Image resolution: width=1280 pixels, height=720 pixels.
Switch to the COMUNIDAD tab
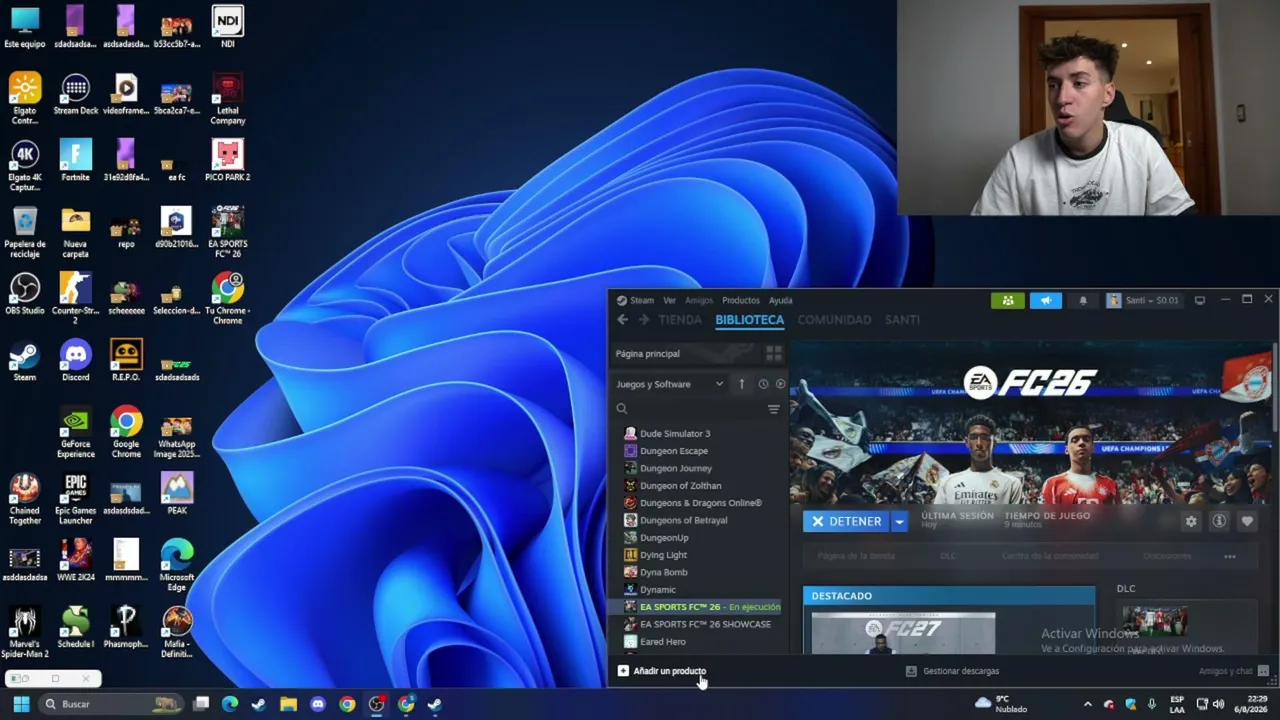(834, 320)
